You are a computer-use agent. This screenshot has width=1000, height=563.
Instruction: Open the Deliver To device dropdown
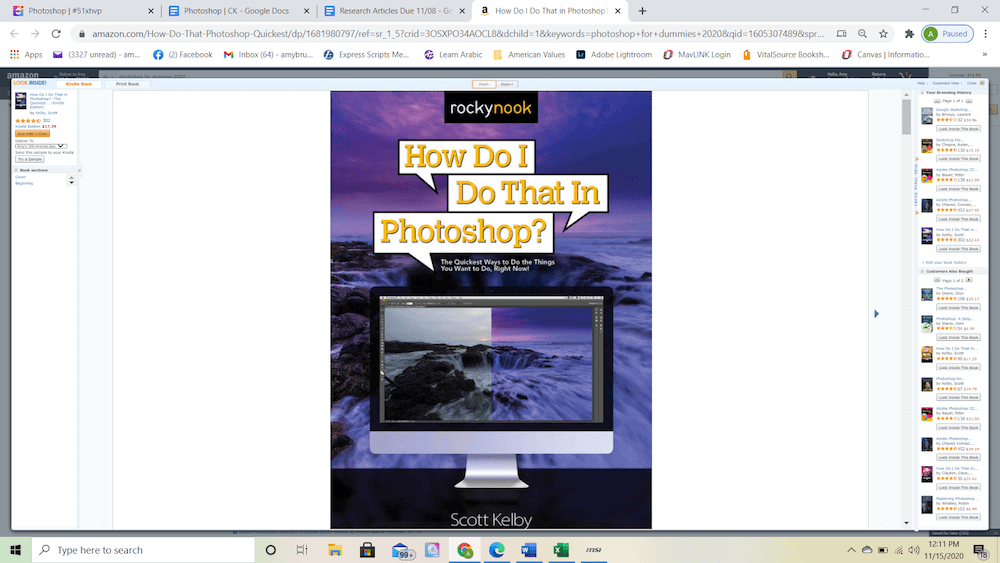pos(41,146)
